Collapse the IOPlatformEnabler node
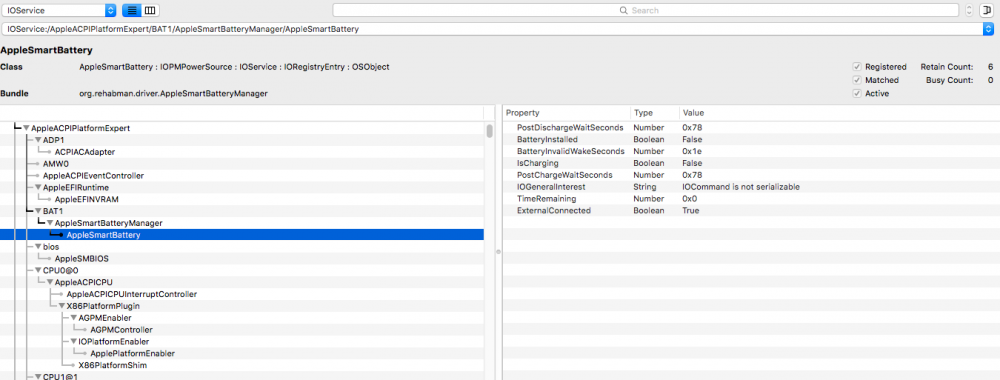The width and height of the screenshot is (1000, 380). tap(74, 342)
